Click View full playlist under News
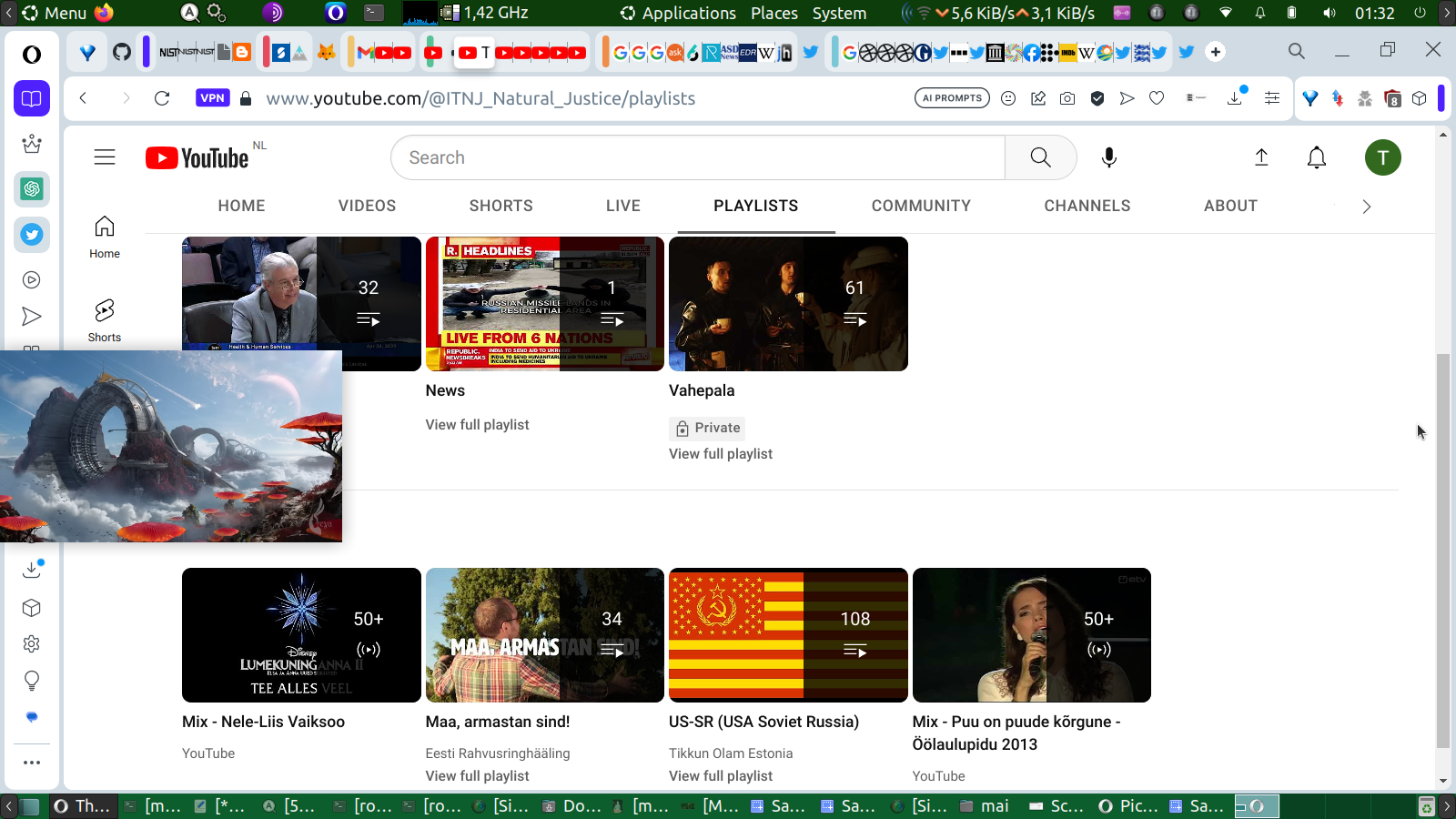 tap(477, 425)
